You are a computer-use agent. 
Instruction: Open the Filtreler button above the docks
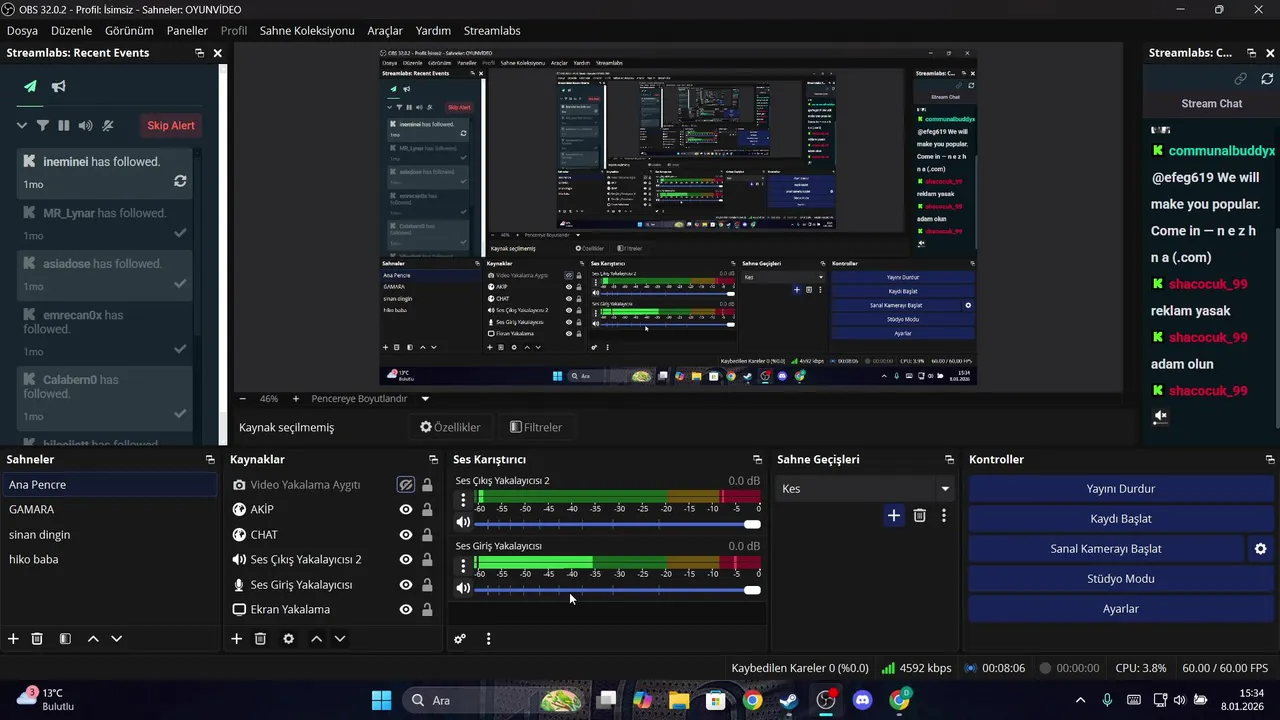click(536, 427)
